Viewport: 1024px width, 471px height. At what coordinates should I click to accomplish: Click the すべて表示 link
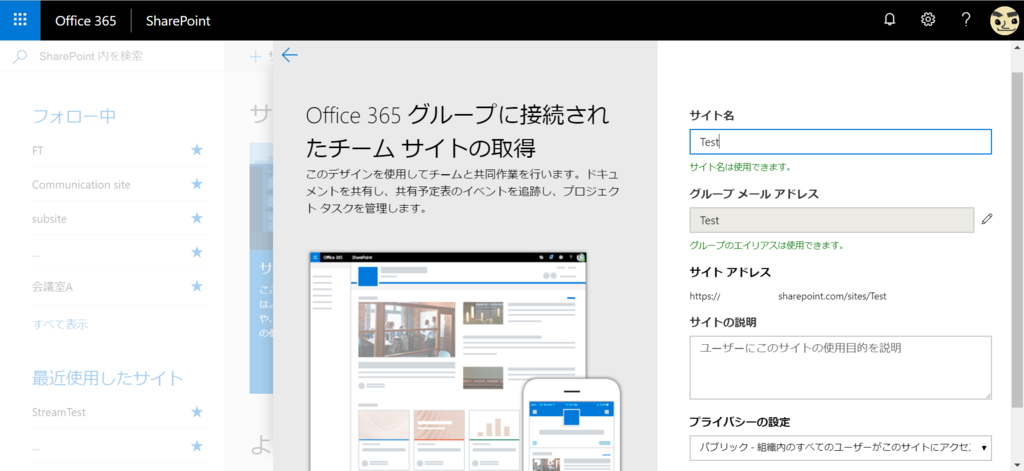59,324
